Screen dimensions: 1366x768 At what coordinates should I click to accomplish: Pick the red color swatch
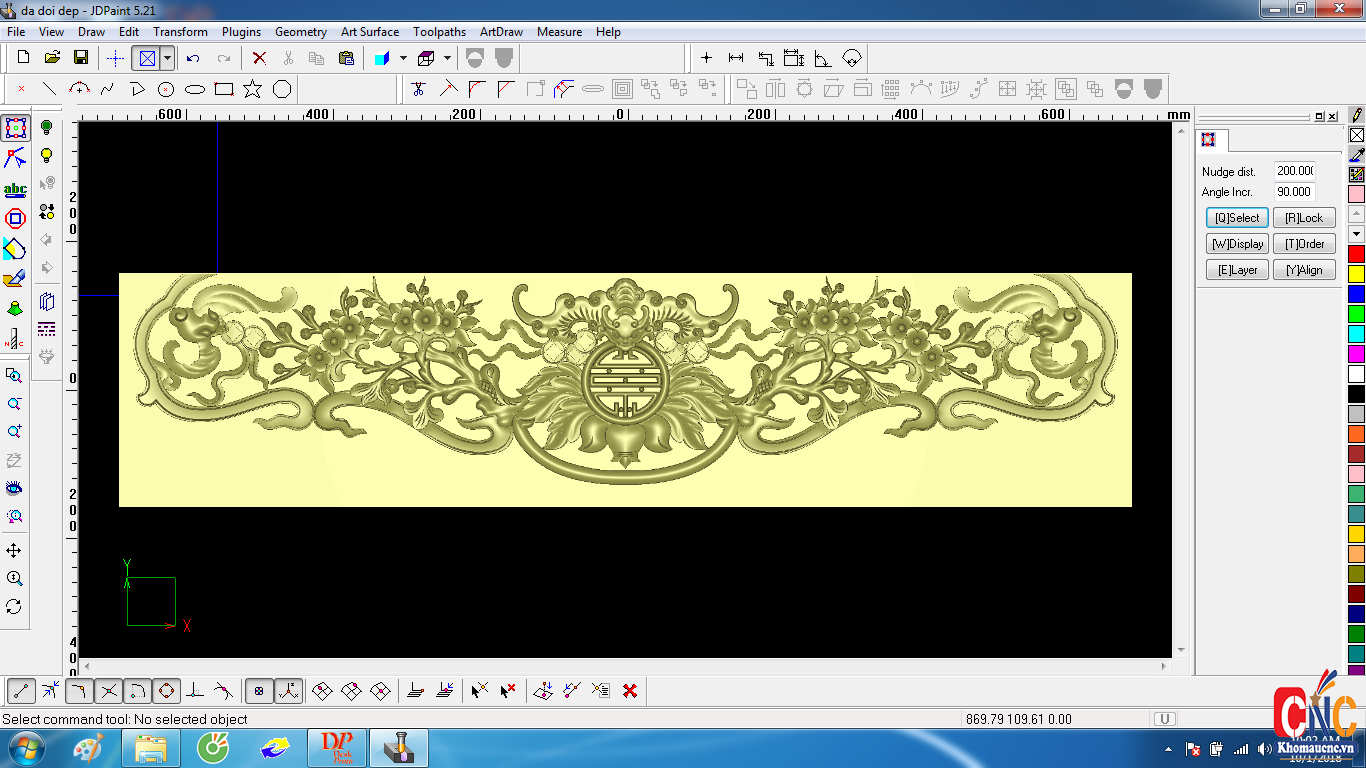[x=1356, y=254]
